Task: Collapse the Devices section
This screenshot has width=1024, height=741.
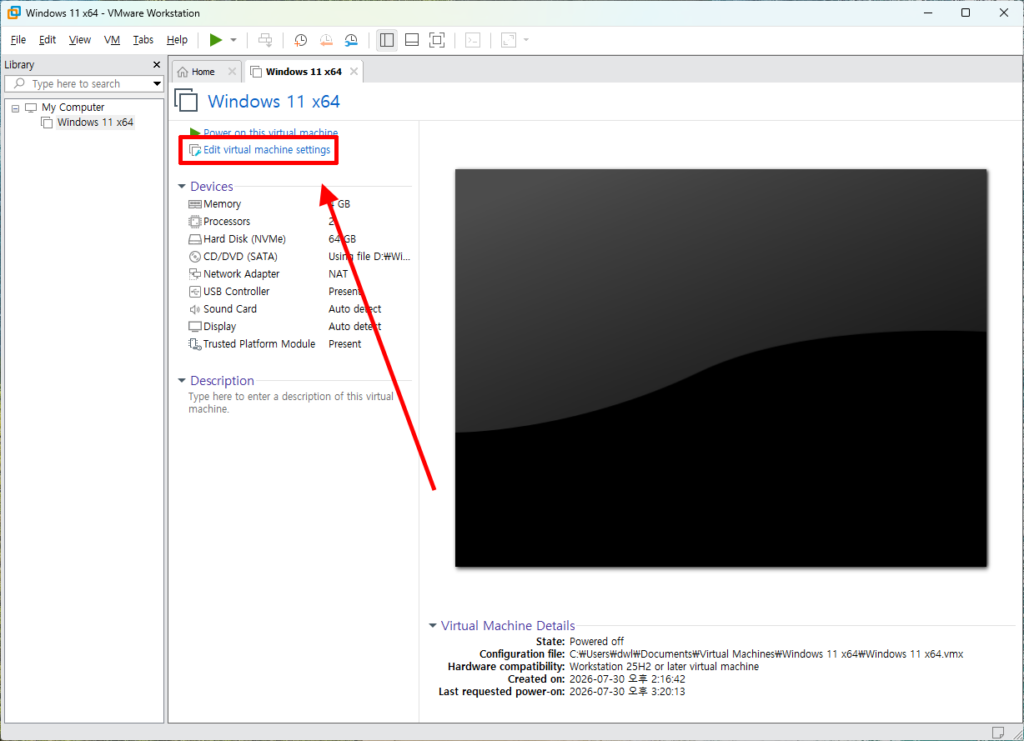Action: coord(182,186)
